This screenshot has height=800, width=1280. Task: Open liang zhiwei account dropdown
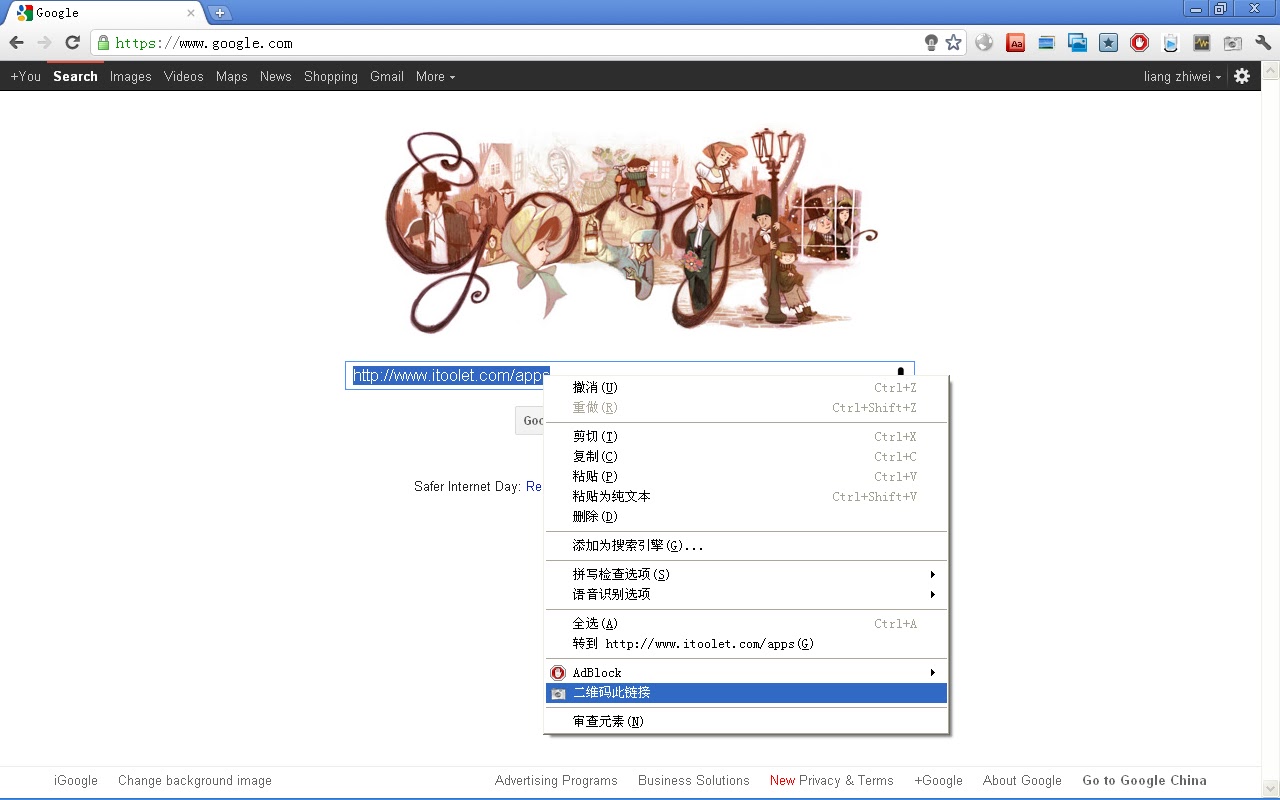tap(1182, 76)
